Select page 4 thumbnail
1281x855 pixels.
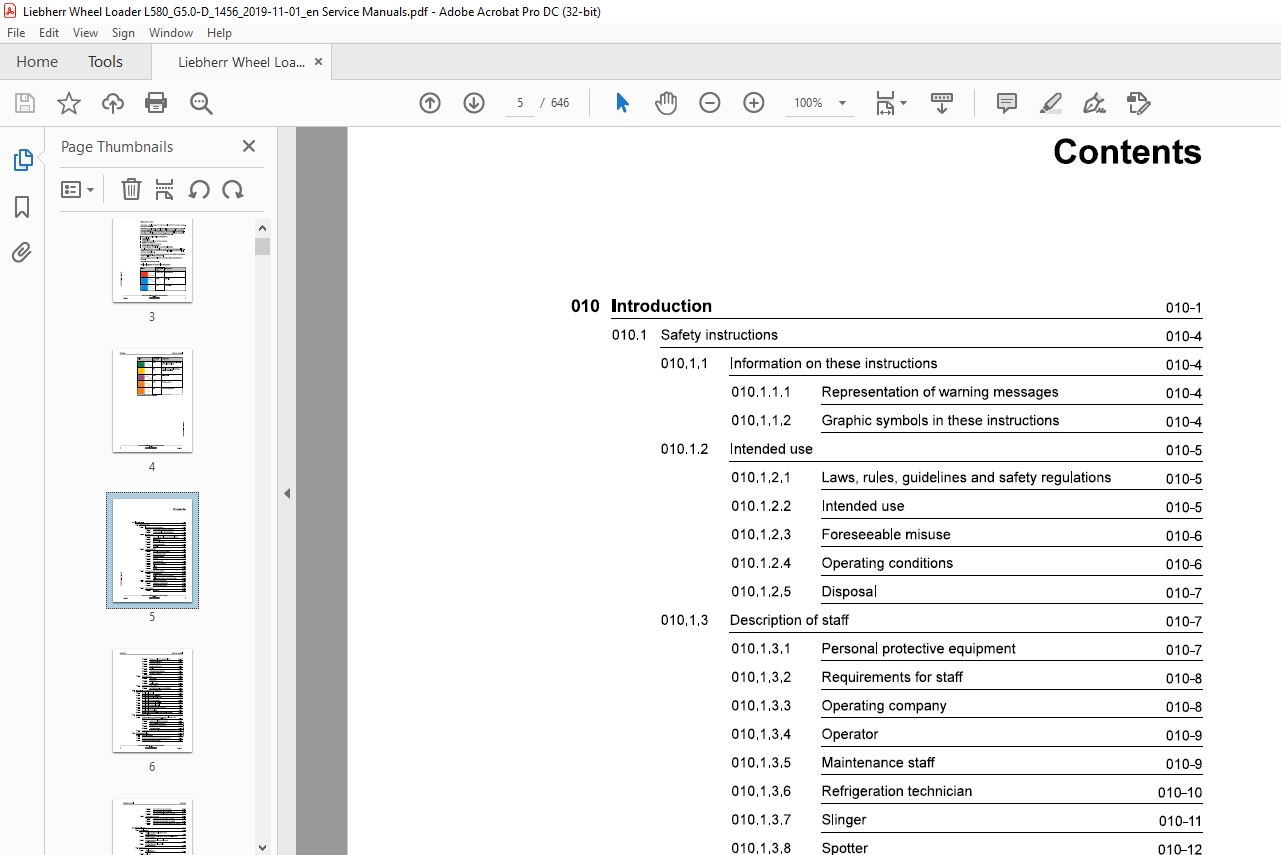(152, 401)
